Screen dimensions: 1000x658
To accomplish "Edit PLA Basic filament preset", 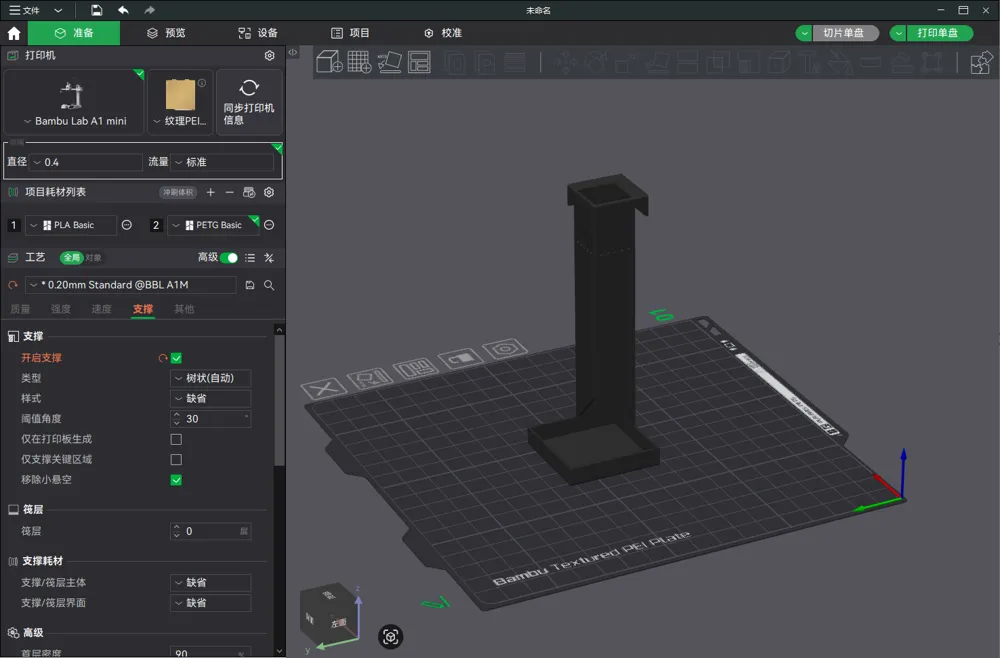I will click(127, 225).
